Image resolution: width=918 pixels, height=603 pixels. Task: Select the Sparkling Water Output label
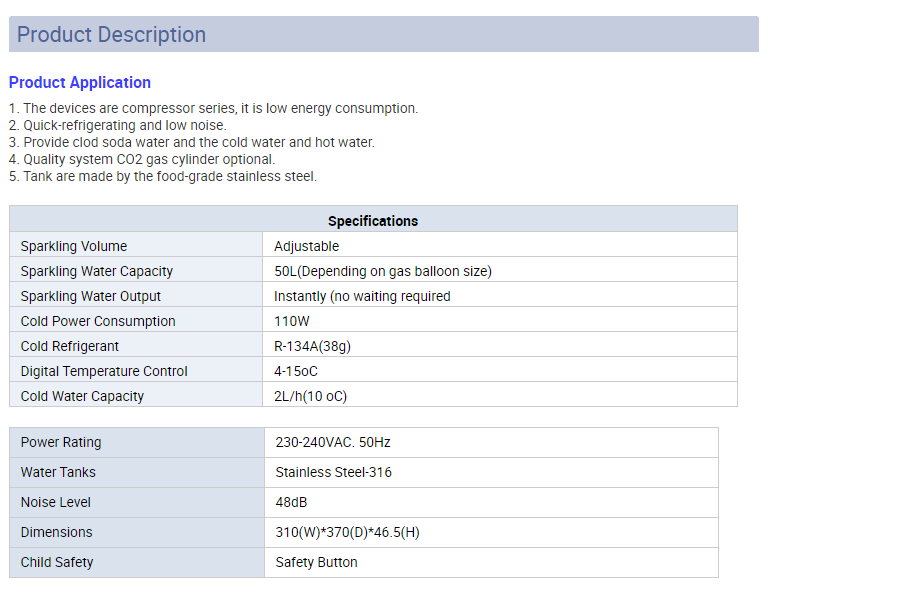[91, 296]
